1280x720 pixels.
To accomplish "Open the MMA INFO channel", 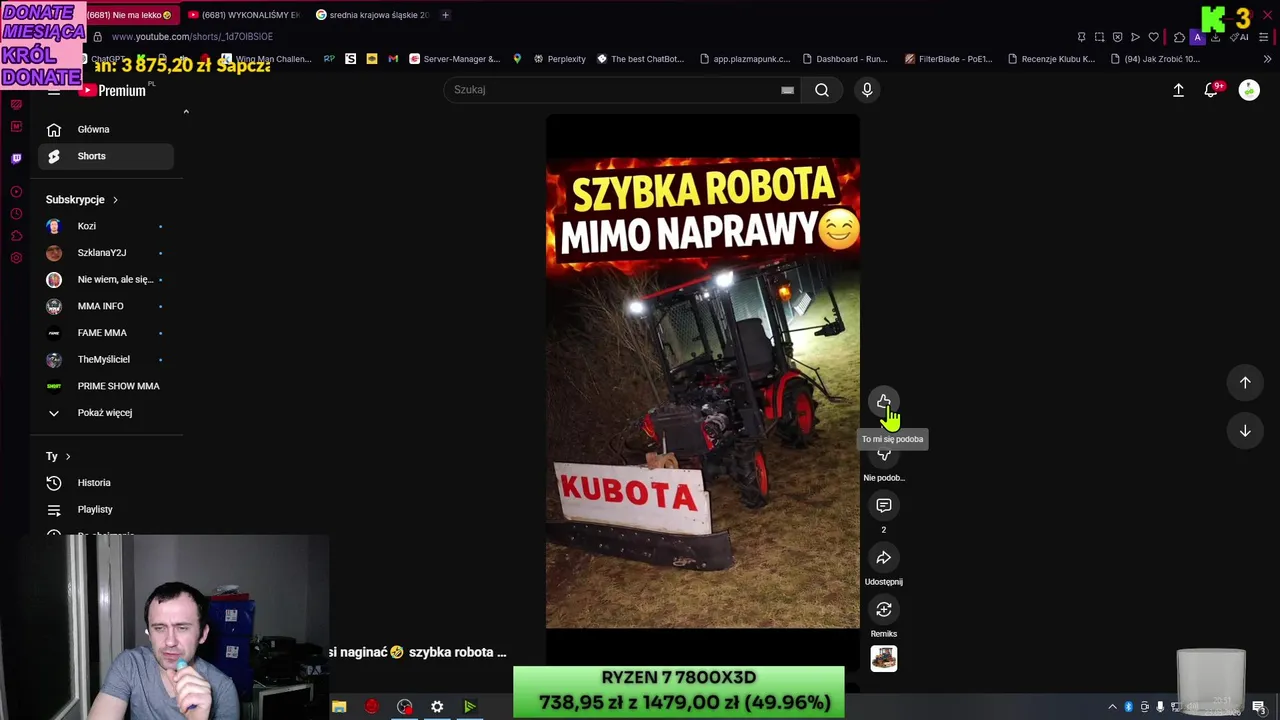I will coord(106,306).
